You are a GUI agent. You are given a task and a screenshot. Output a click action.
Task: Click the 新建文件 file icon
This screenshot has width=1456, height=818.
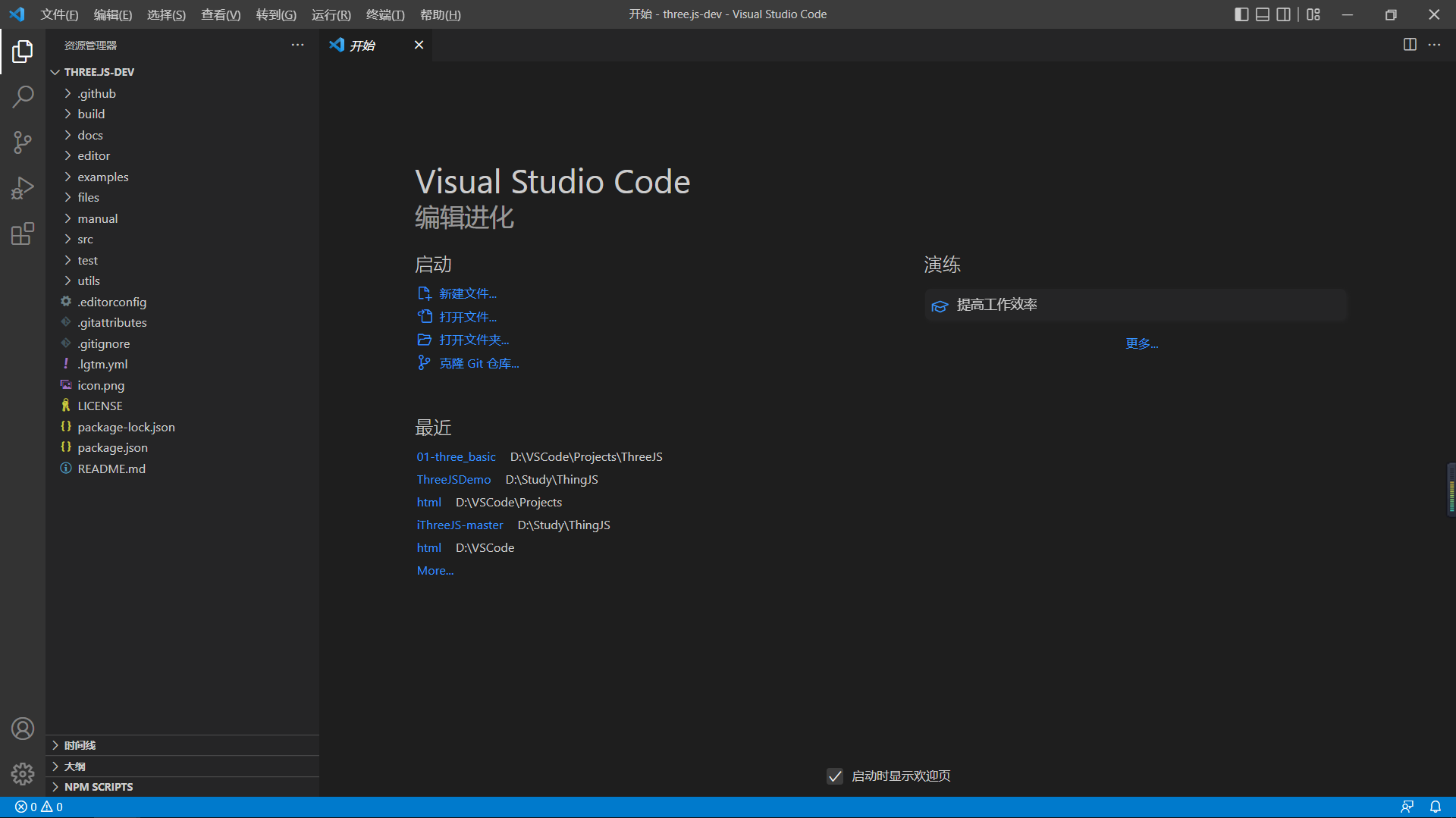point(424,293)
